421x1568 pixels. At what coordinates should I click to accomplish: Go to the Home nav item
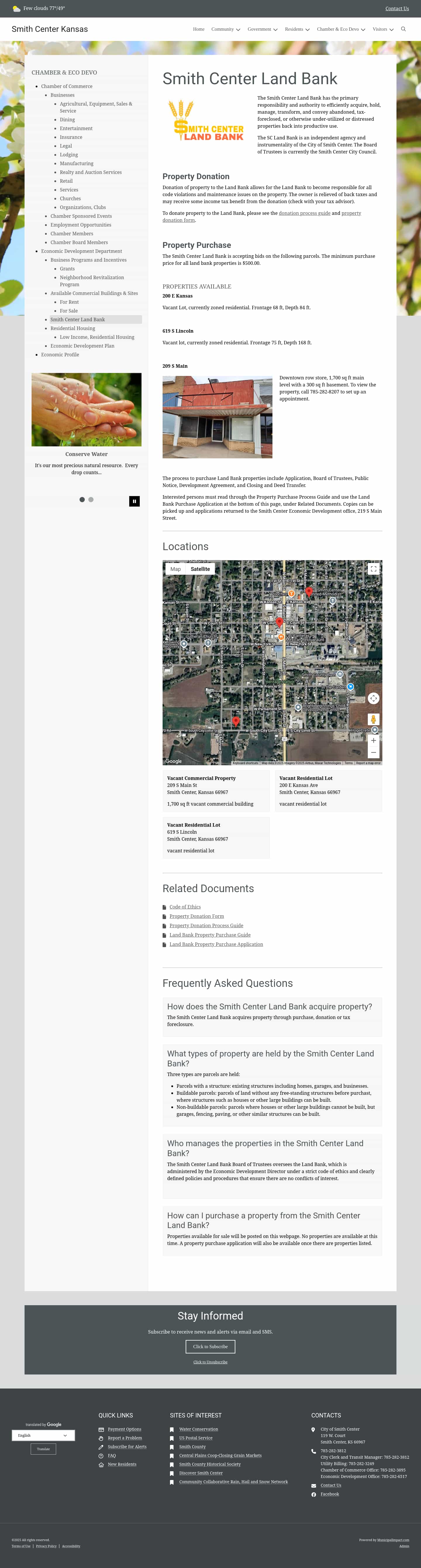click(x=198, y=29)
